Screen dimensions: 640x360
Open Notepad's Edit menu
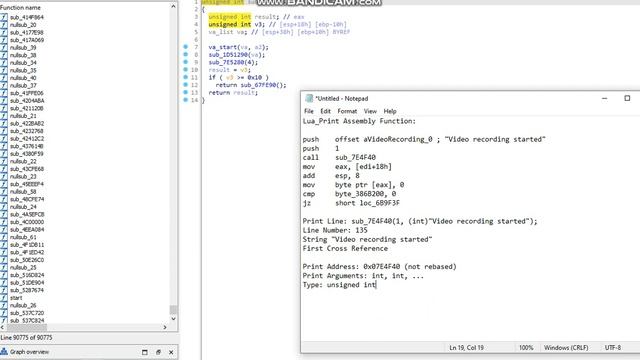click(325, 111)
